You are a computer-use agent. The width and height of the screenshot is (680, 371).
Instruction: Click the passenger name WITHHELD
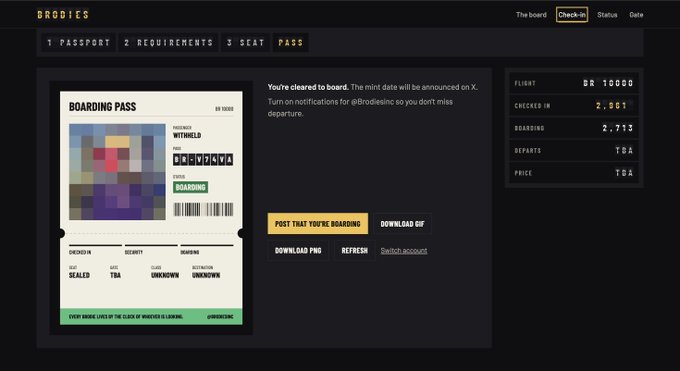[187, 135]
